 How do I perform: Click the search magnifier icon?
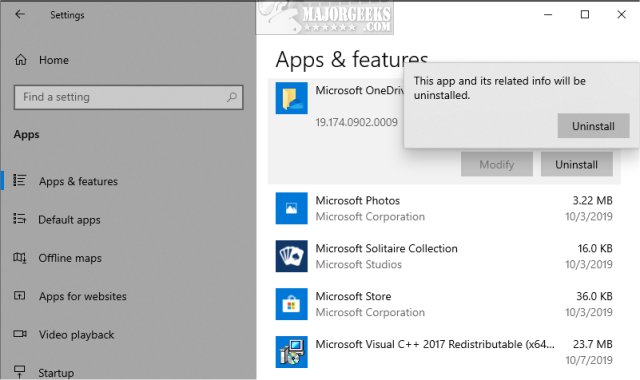click(232, 97)
